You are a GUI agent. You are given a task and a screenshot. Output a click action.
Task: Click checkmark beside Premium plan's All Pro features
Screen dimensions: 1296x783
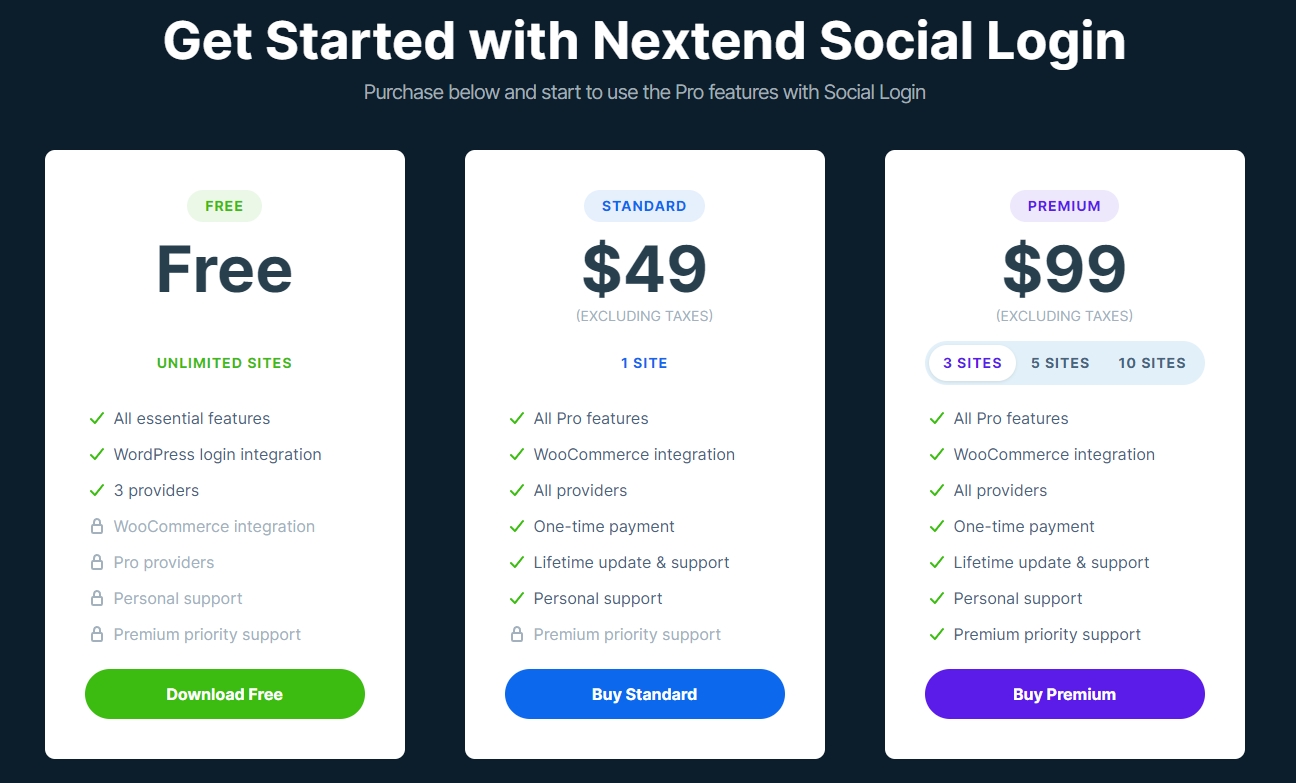937,418
